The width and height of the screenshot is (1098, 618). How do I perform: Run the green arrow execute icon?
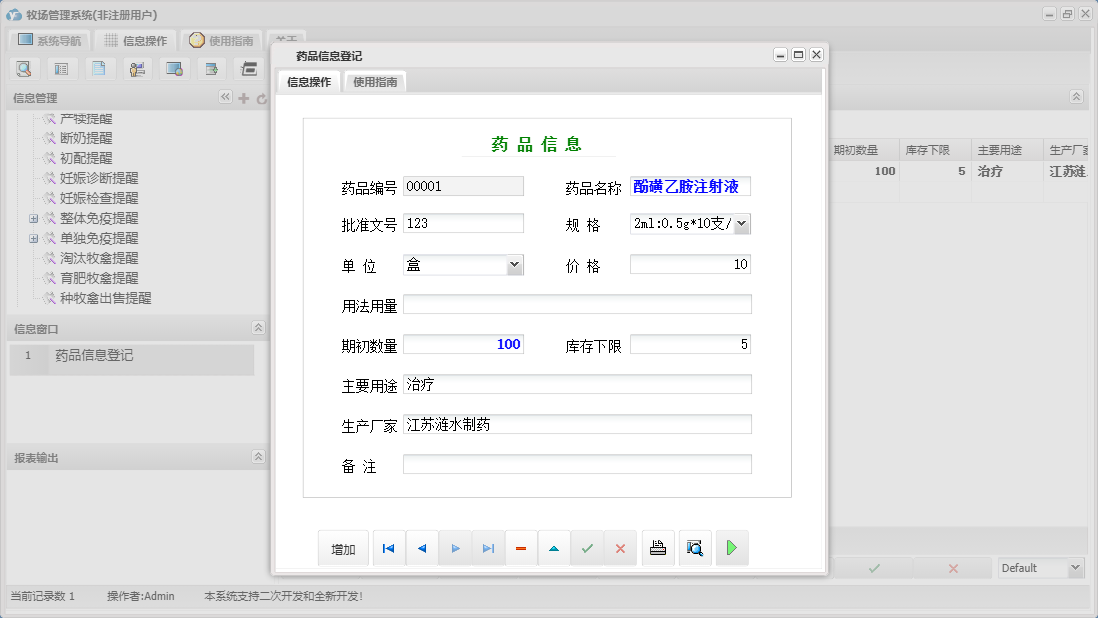731,547
